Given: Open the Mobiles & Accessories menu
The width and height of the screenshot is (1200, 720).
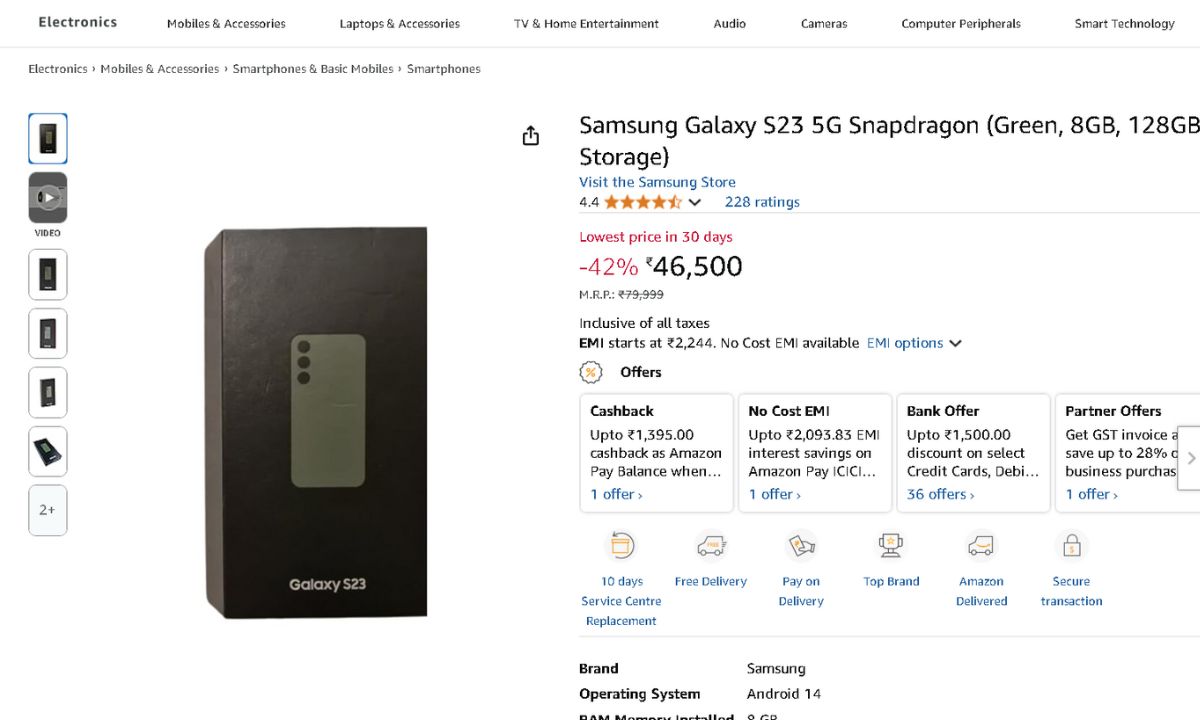Looking at the screenshot, I should [226, 24].
